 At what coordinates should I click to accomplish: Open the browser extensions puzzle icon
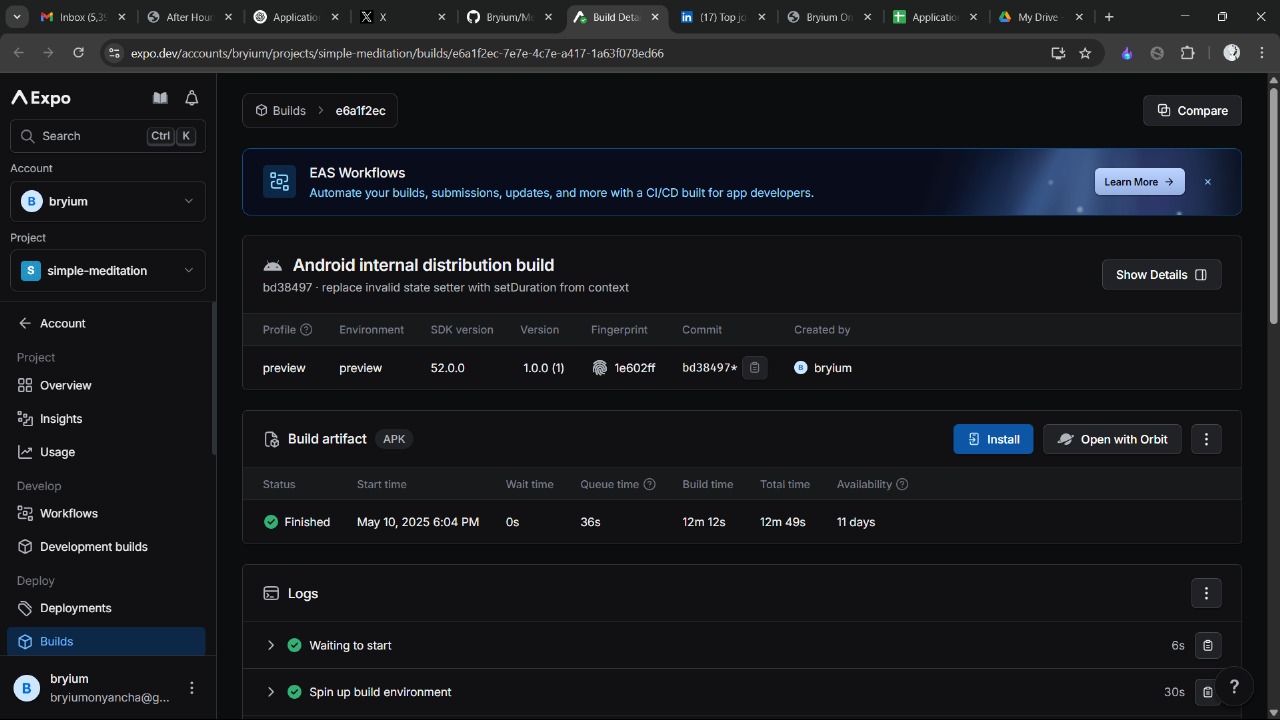tap(1188, 53)
